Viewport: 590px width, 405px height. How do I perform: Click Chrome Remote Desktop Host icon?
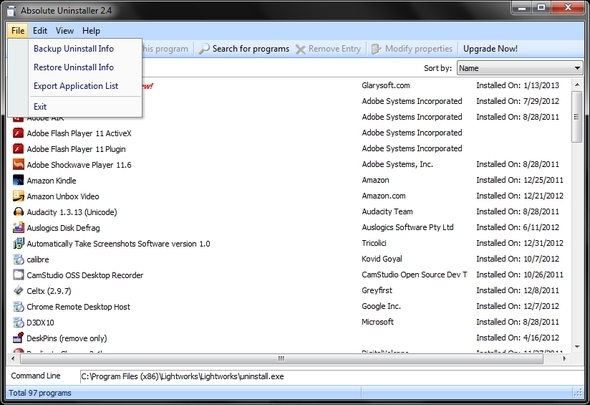18,306
